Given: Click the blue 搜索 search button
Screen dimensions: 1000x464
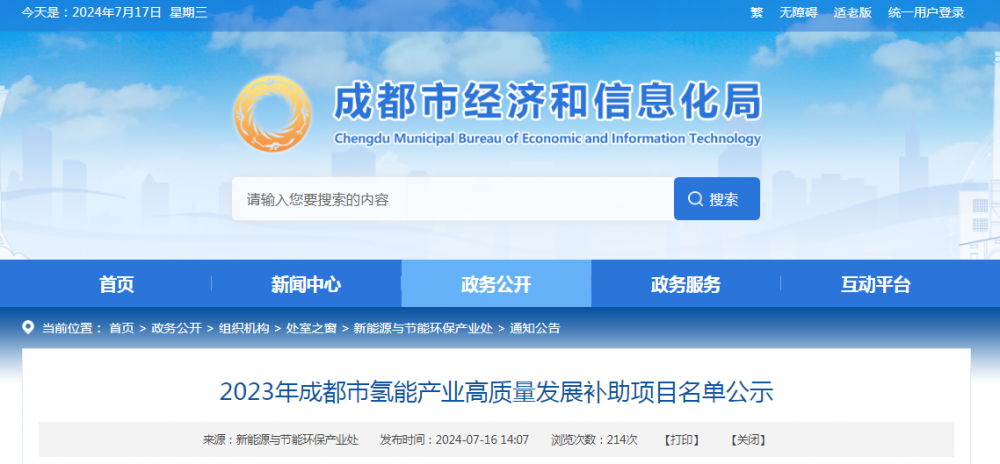Looking at the screenshot, I should [717, 199].
